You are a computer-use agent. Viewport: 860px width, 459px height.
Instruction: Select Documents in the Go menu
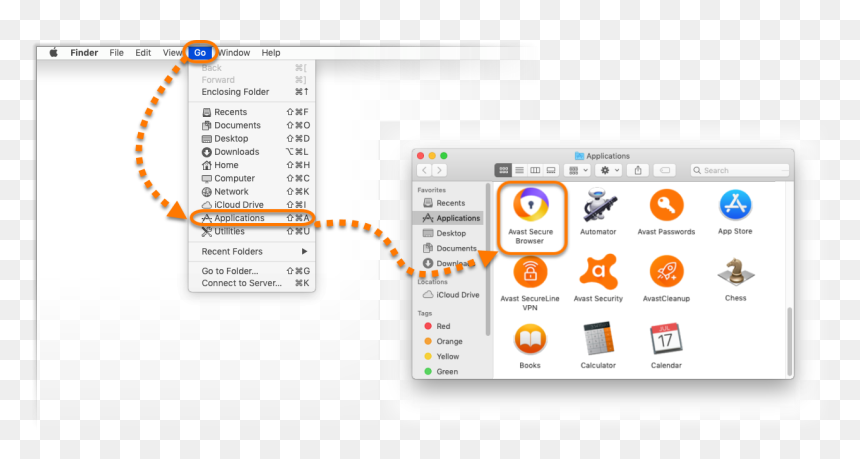252,125
